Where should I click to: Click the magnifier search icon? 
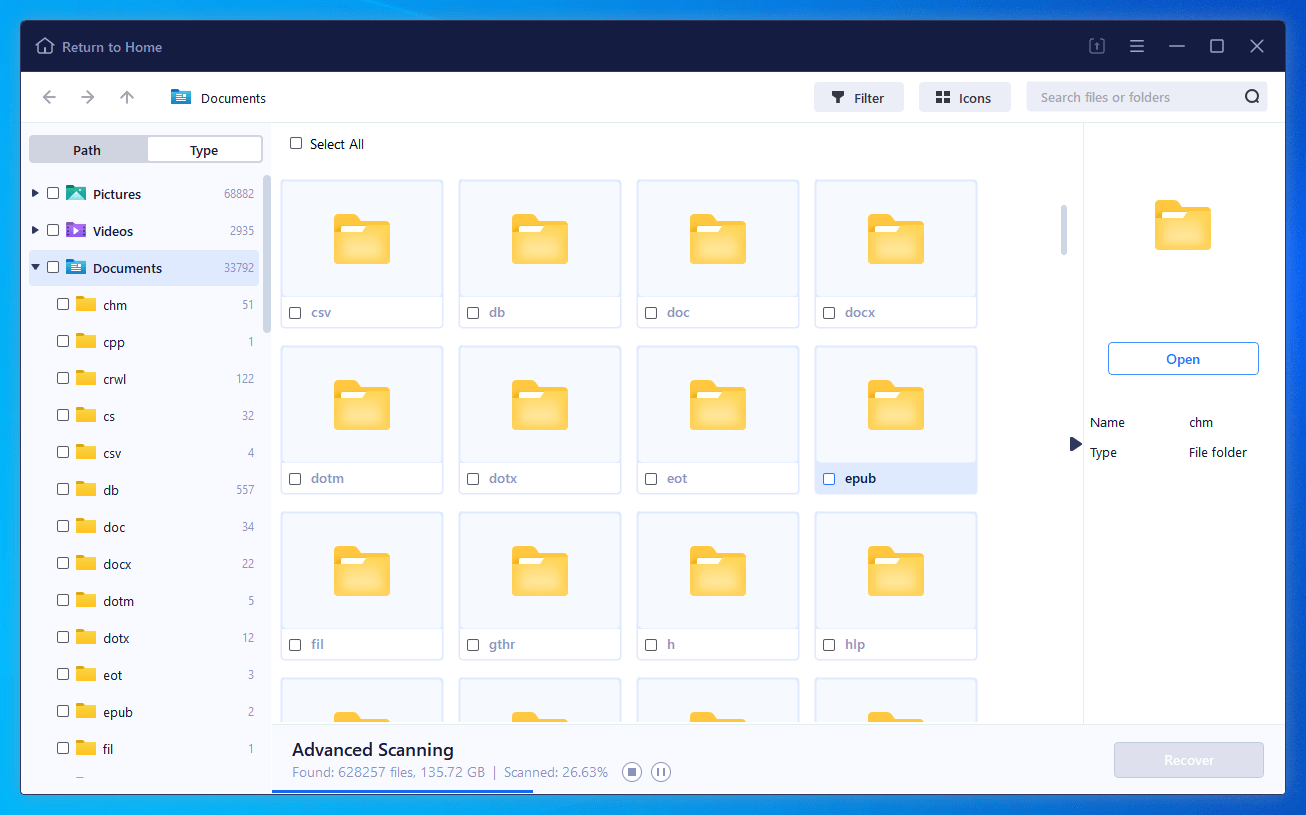[x=1252, y=97]
